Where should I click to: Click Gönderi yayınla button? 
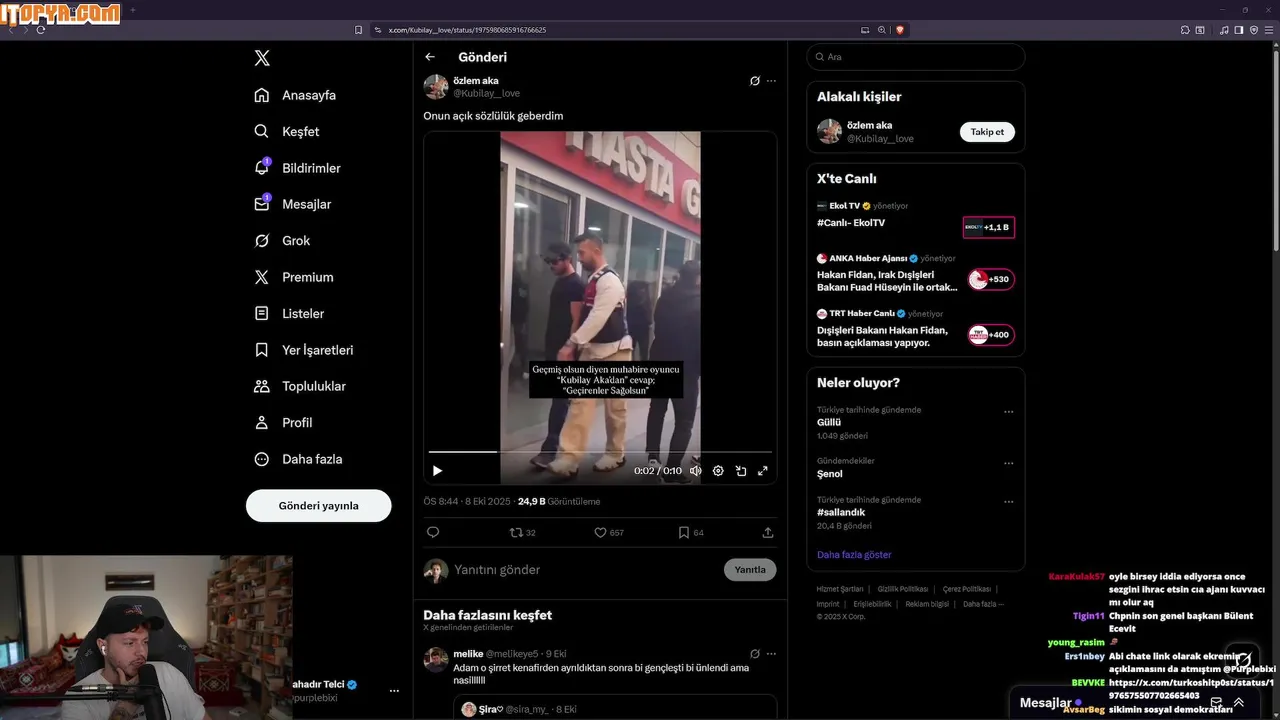[x=318, y=506]
